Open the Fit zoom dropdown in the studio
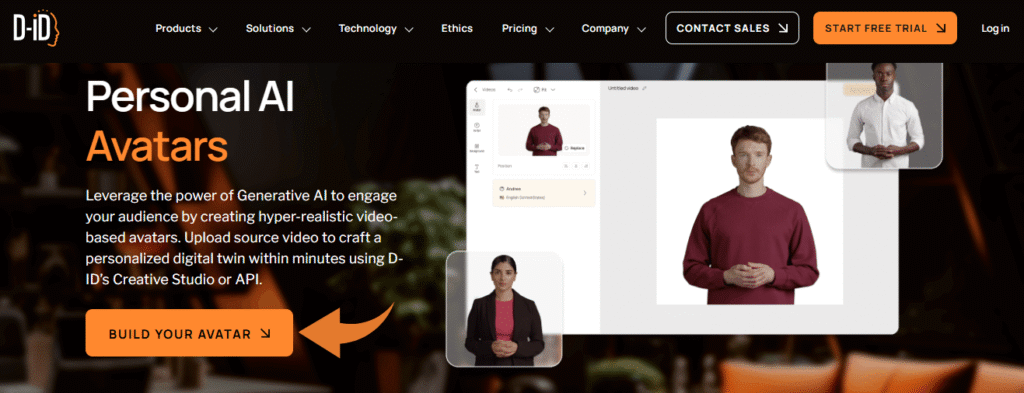The height and width of the screenshot is (393, 1024). 544,89
